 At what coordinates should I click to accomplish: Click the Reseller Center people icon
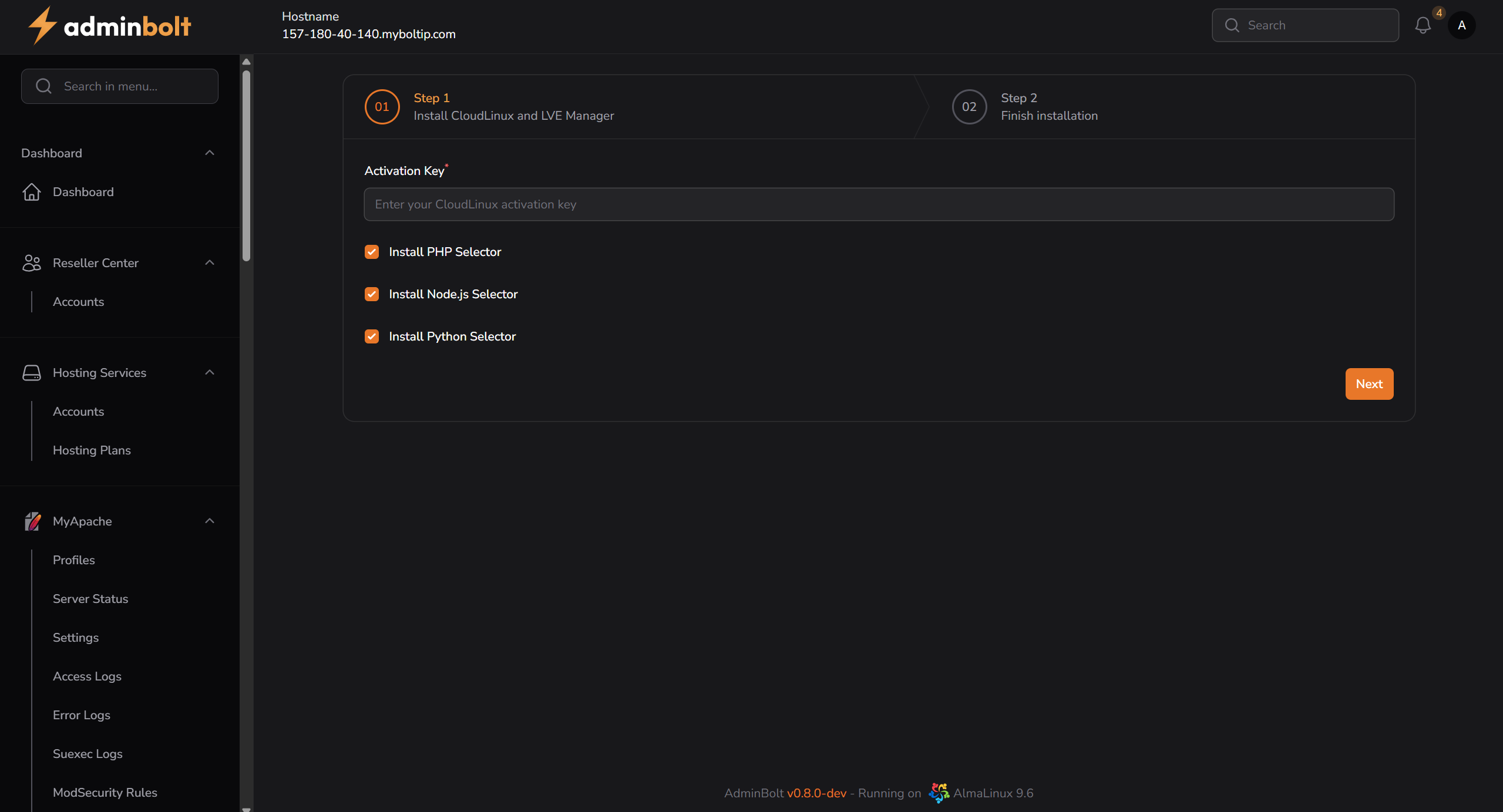click(32, 263)
